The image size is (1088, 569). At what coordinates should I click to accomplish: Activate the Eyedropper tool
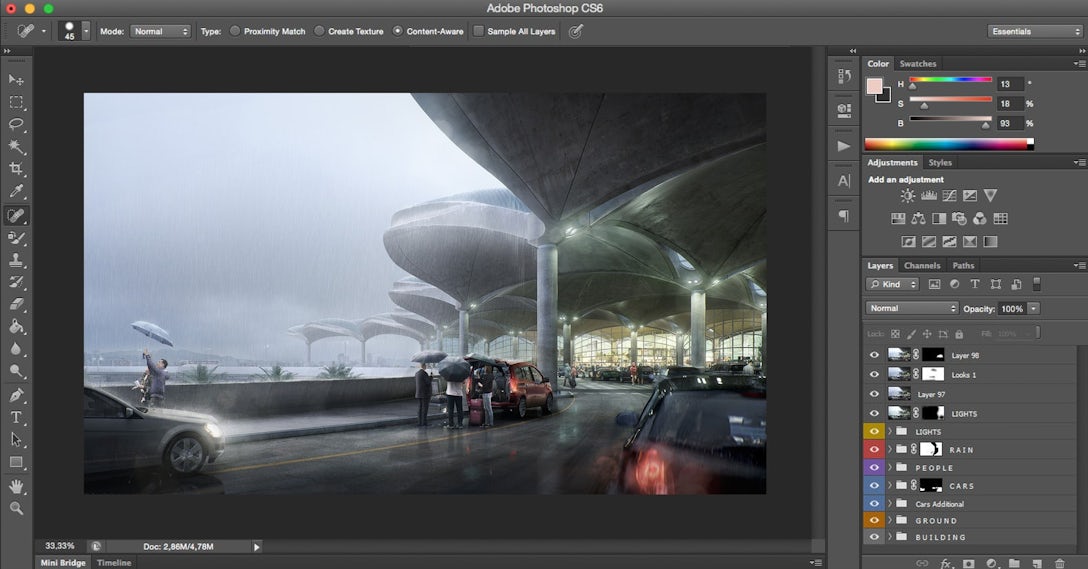[17, 192]
